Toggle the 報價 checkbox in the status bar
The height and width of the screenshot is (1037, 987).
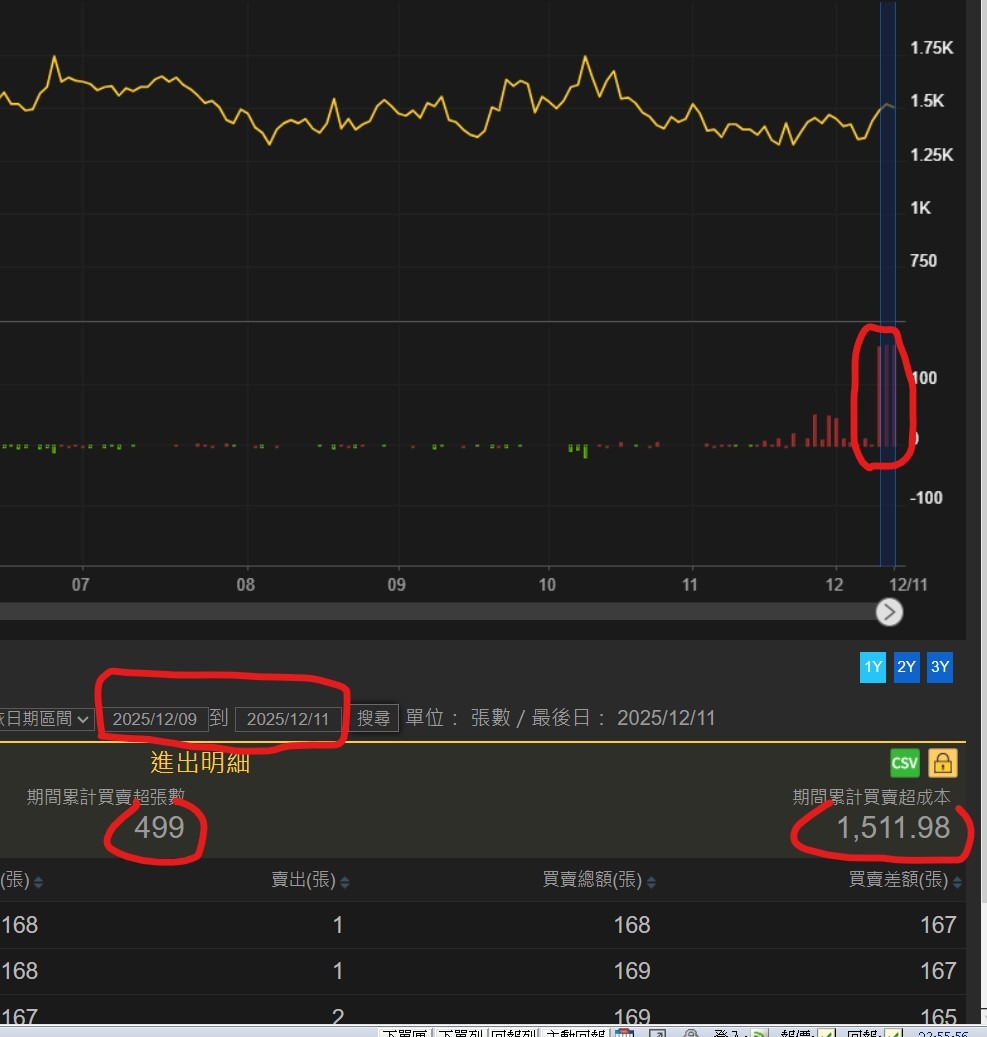827,1032
